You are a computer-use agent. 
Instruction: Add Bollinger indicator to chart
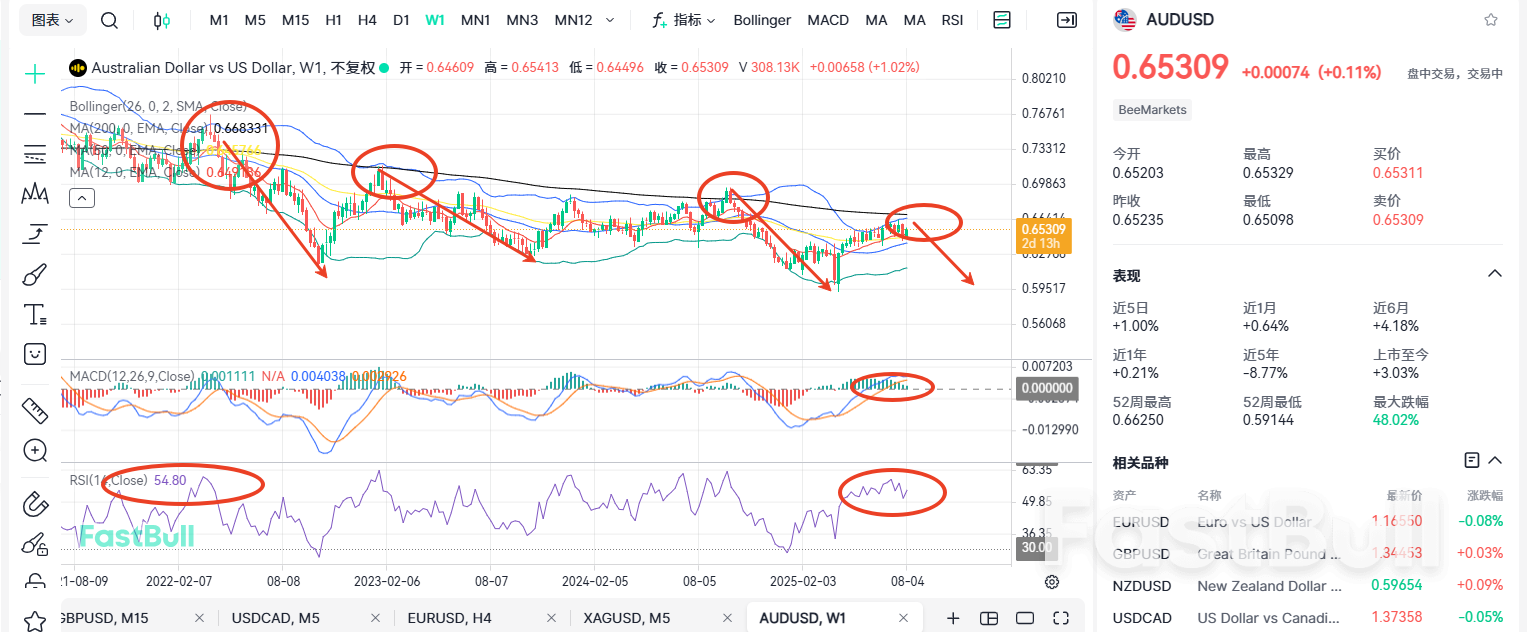(x=761, y=19)
